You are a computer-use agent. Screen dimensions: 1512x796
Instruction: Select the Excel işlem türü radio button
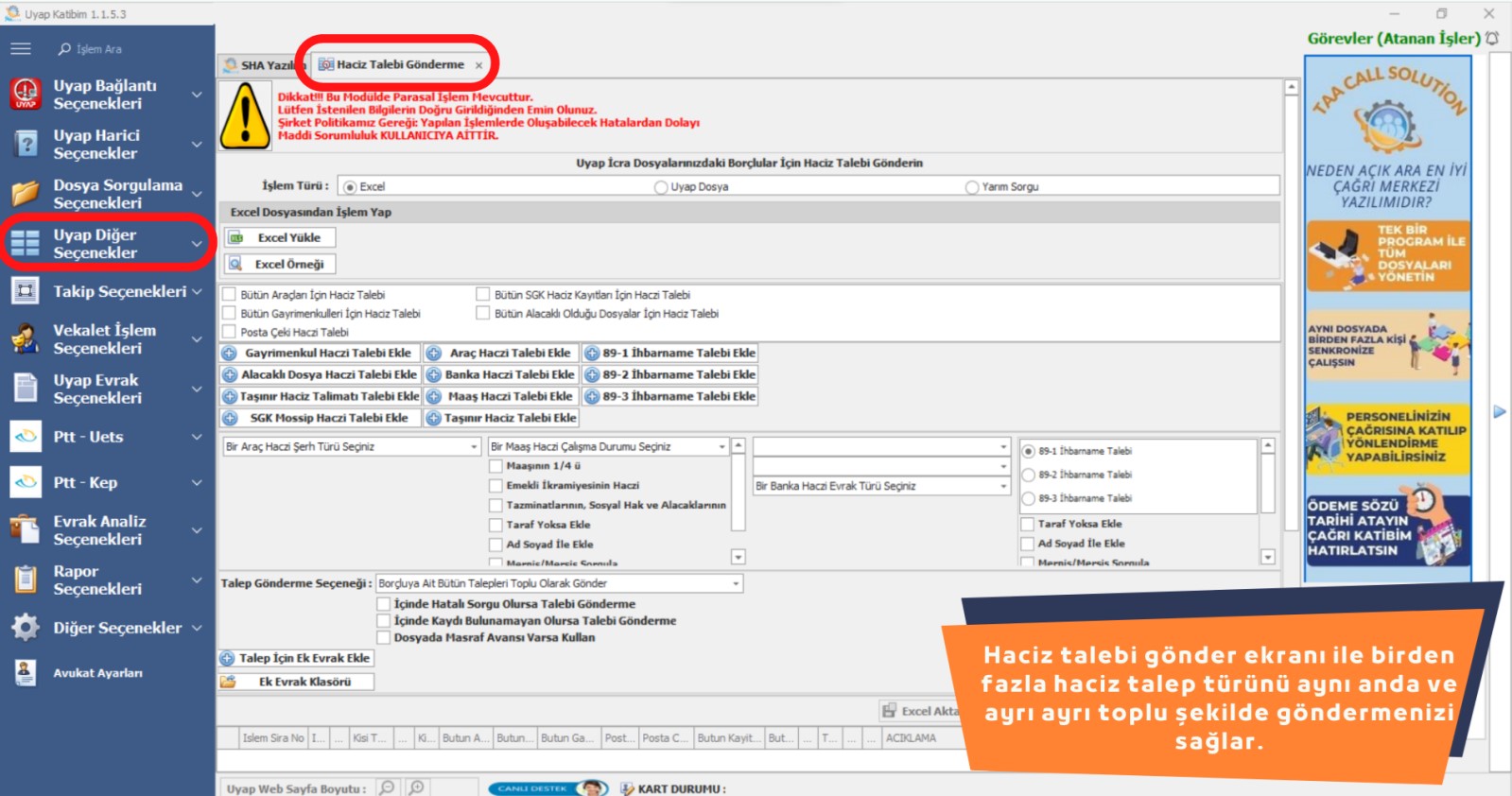(350, 187)
